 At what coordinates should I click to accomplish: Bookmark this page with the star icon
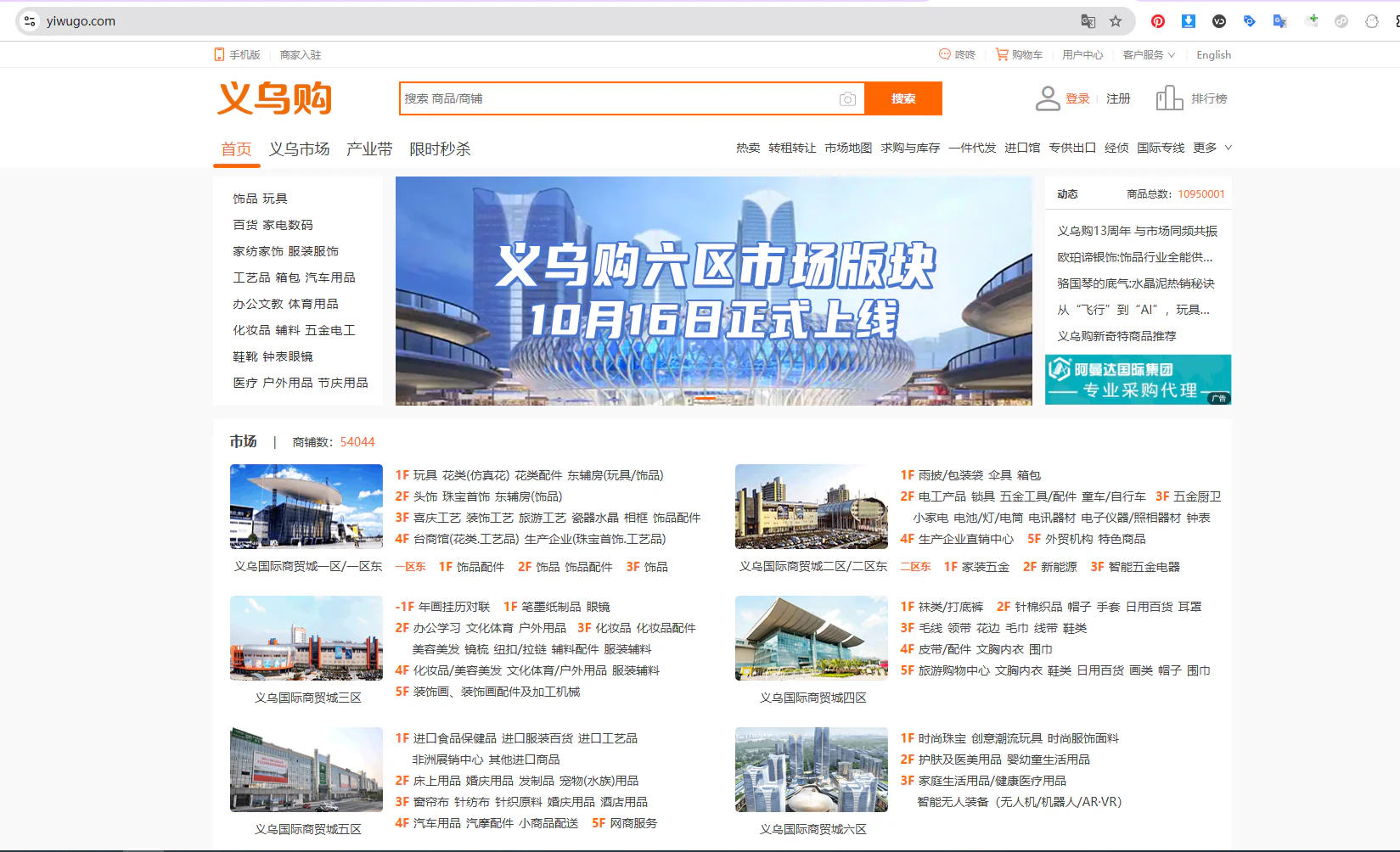[x=1116, y=21]
